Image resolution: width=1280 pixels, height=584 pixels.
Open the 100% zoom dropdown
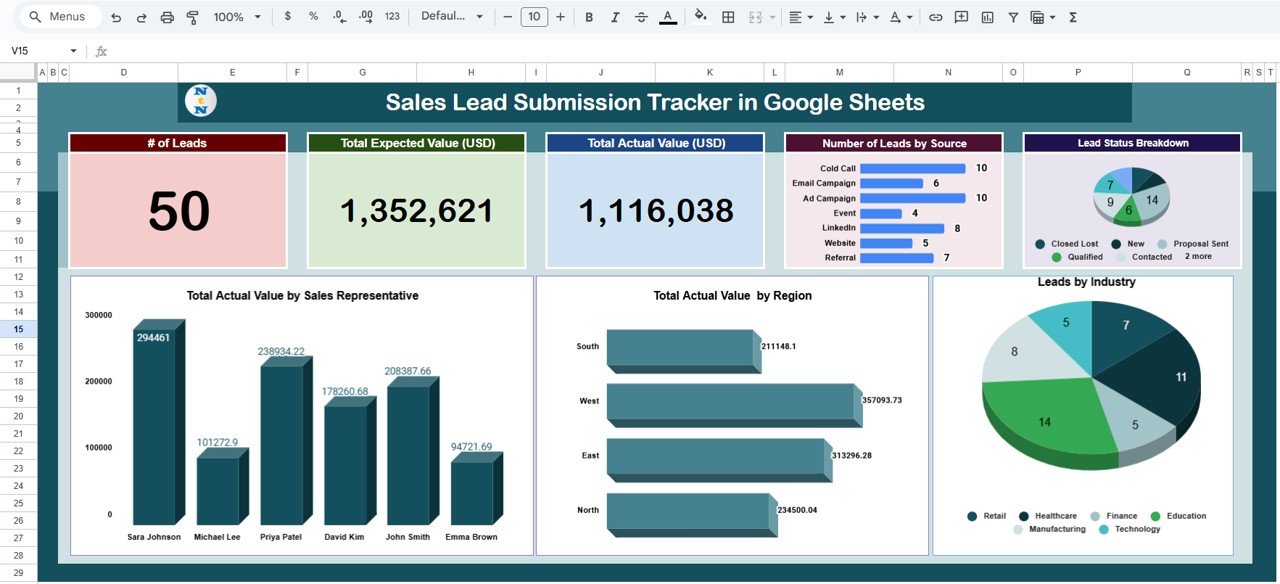coord(237,17)
